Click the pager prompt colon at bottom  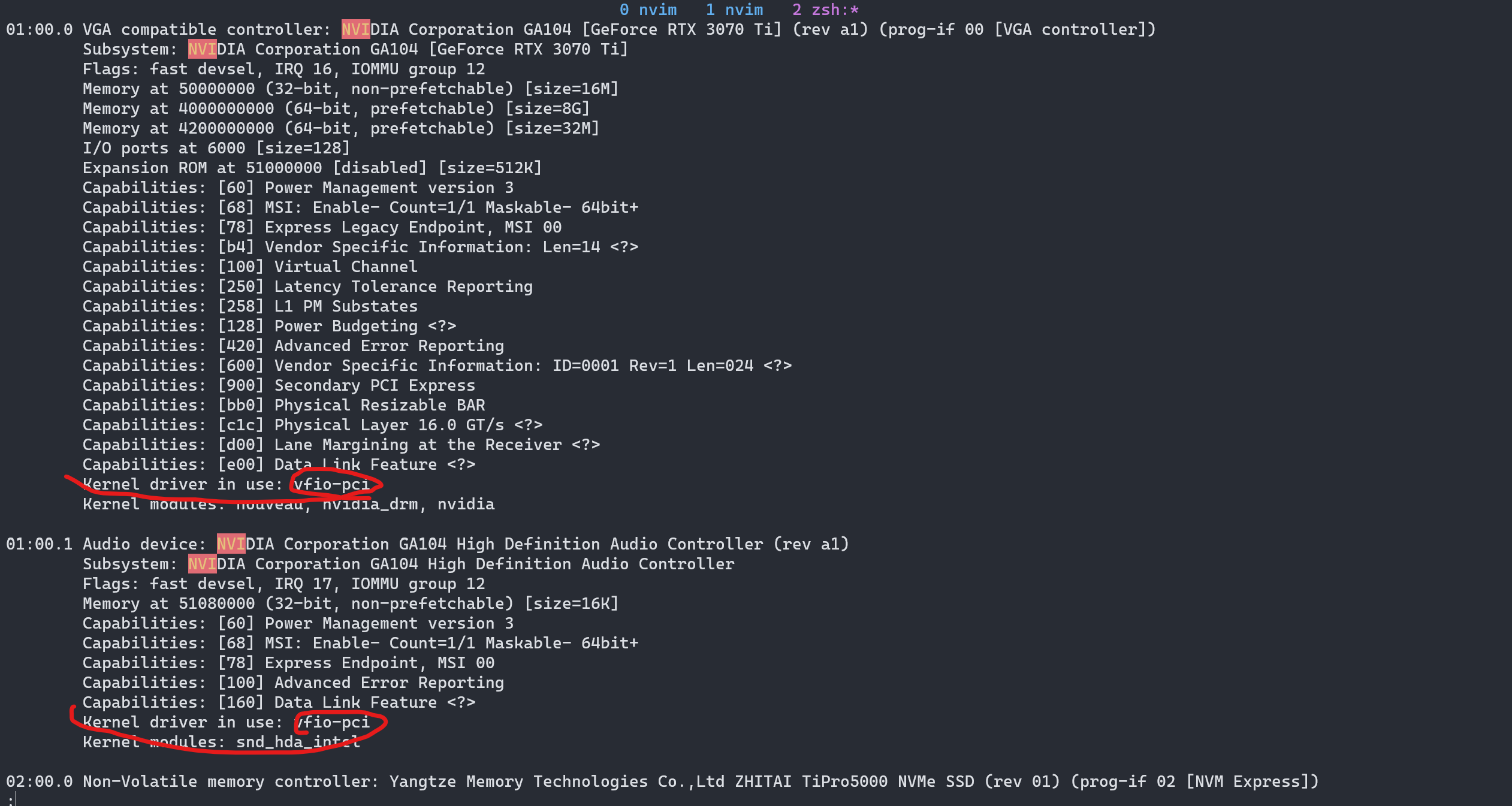click(11, 800)
